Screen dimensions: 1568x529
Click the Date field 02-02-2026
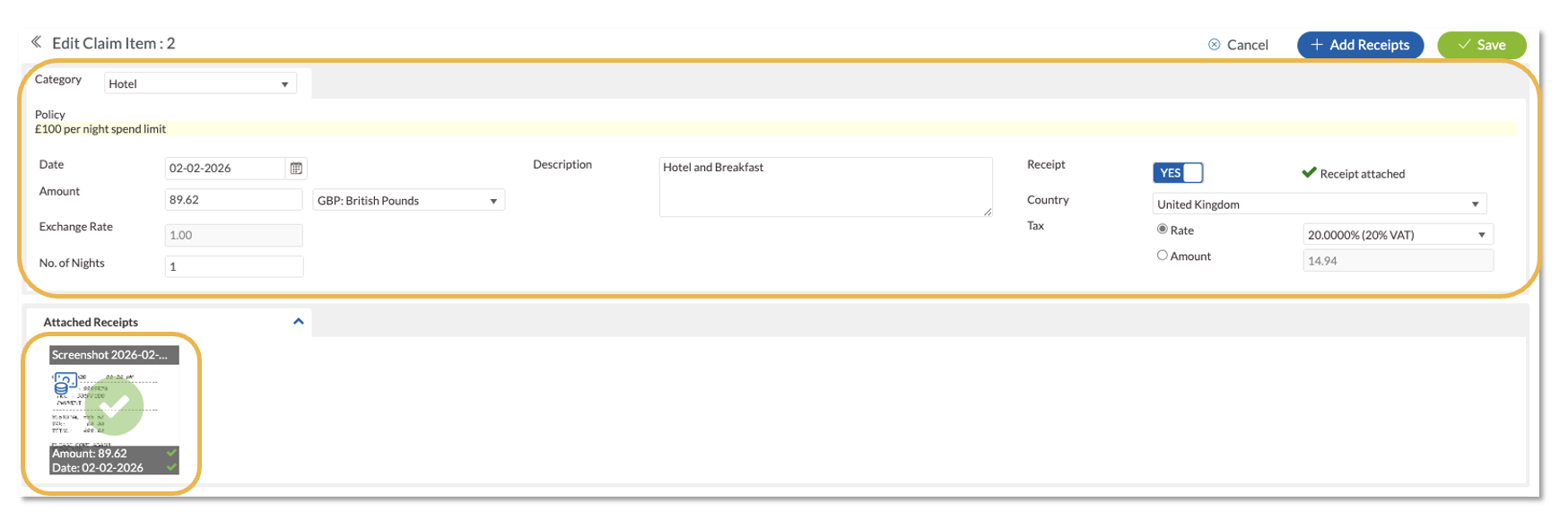click(x=225, y=169)
